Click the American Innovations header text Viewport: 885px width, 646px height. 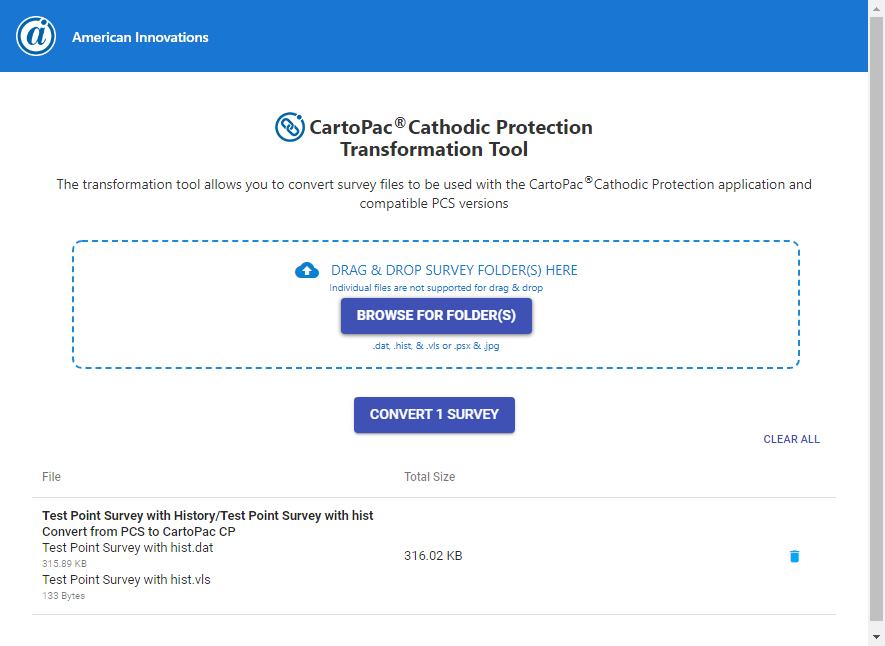(140, 37)
